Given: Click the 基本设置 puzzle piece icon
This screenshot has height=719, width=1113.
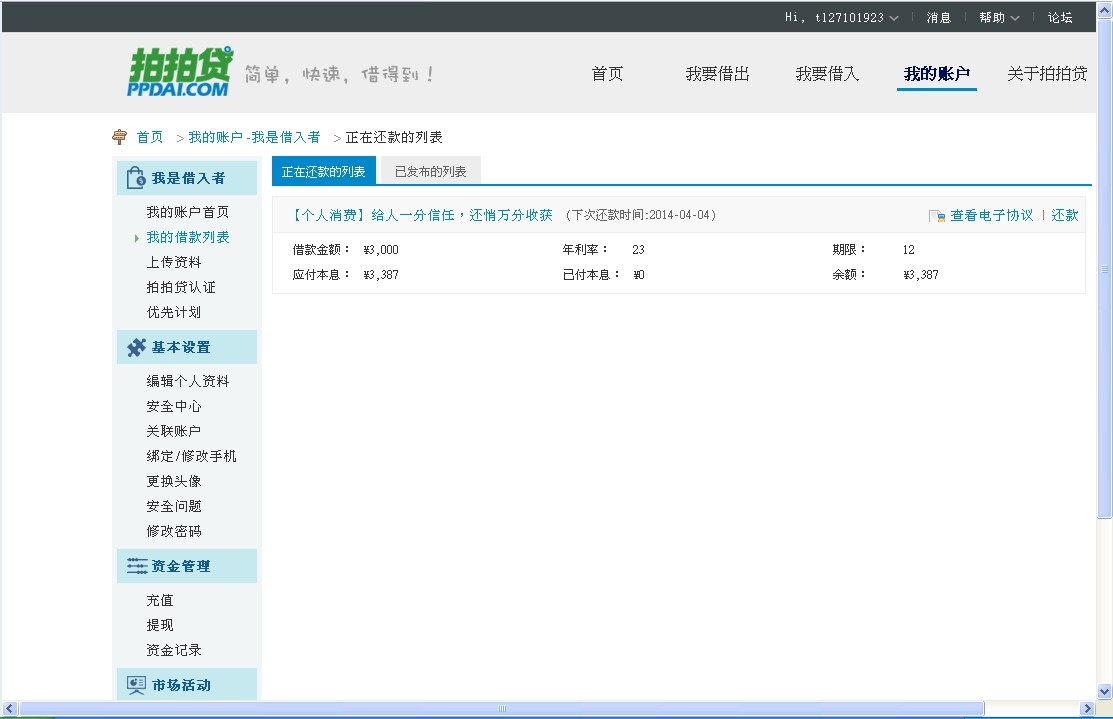Looking at the screenshot, I should pyautogui.click(x=137, y=347).
